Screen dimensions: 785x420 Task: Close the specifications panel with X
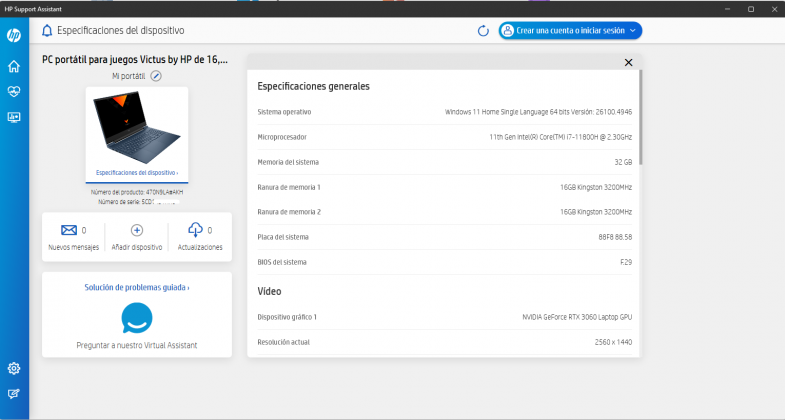click(x=628, y=63)
